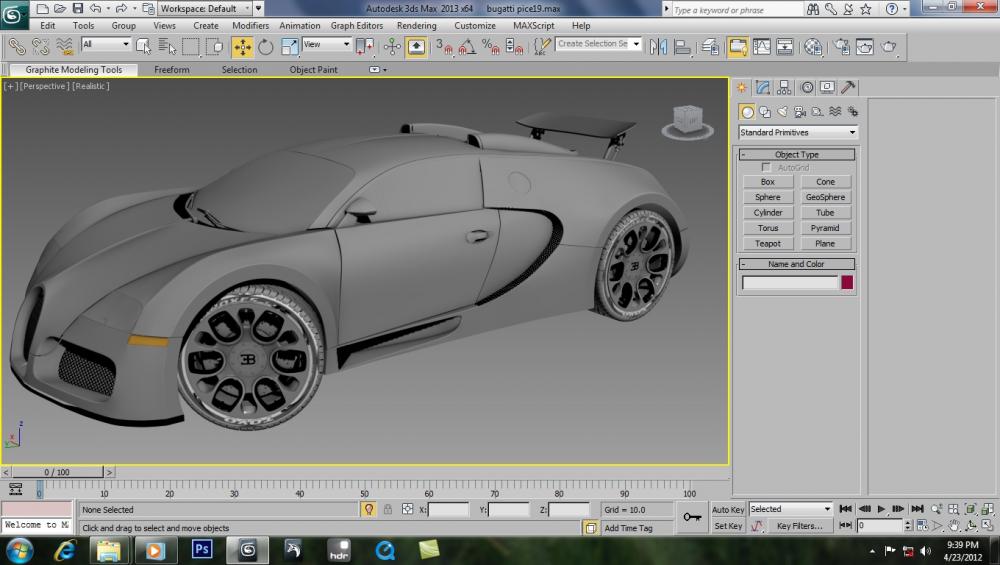1000x565 pixels.
Task: Toggle Keyboard Shortcut Override
Action: 416,47
